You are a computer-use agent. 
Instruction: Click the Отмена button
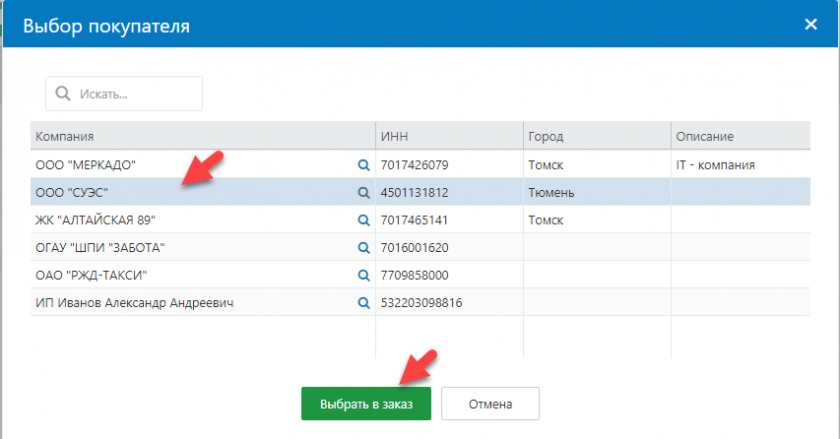(490, 405)
